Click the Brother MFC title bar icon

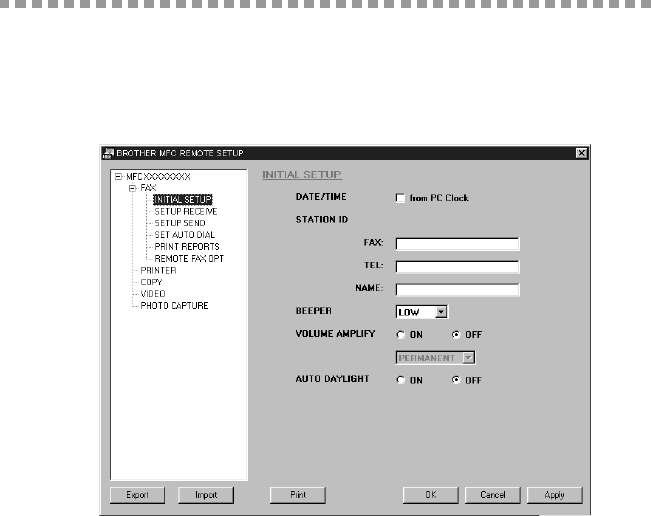point(108,153)
